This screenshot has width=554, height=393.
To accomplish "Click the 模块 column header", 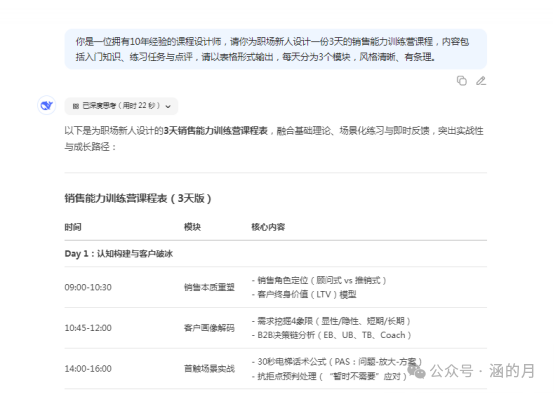I will coord(192,227).
